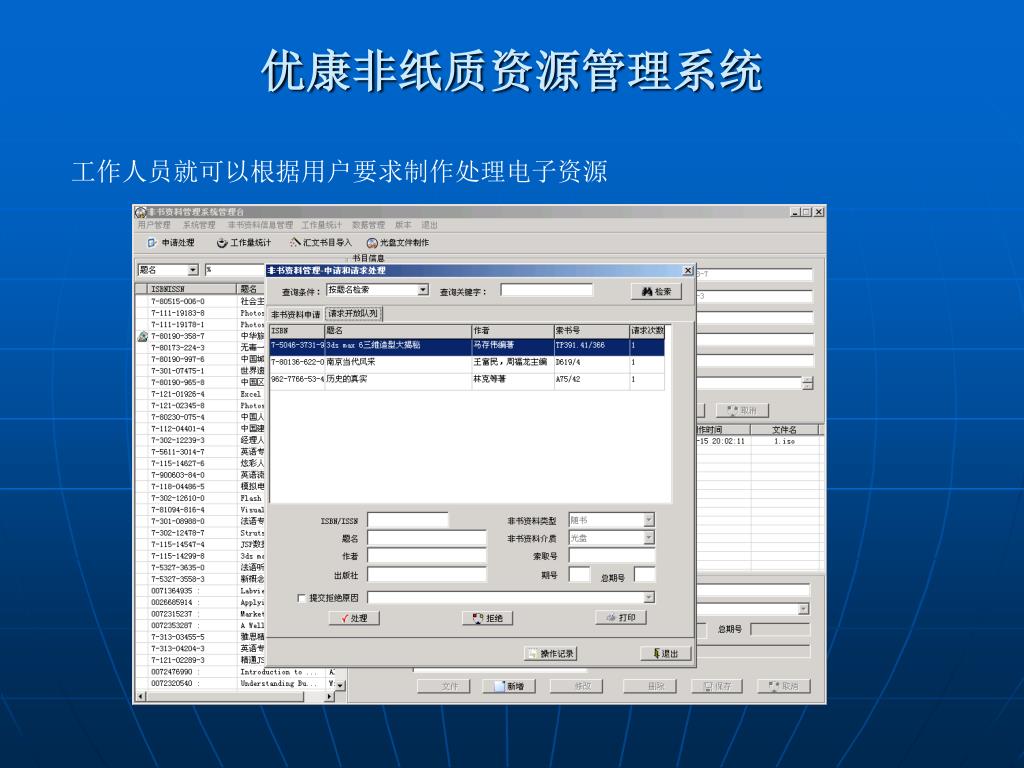The image size is (1024, 768).
Task: Click in dialog 期号 input field
Action: (x=579, y=574)
